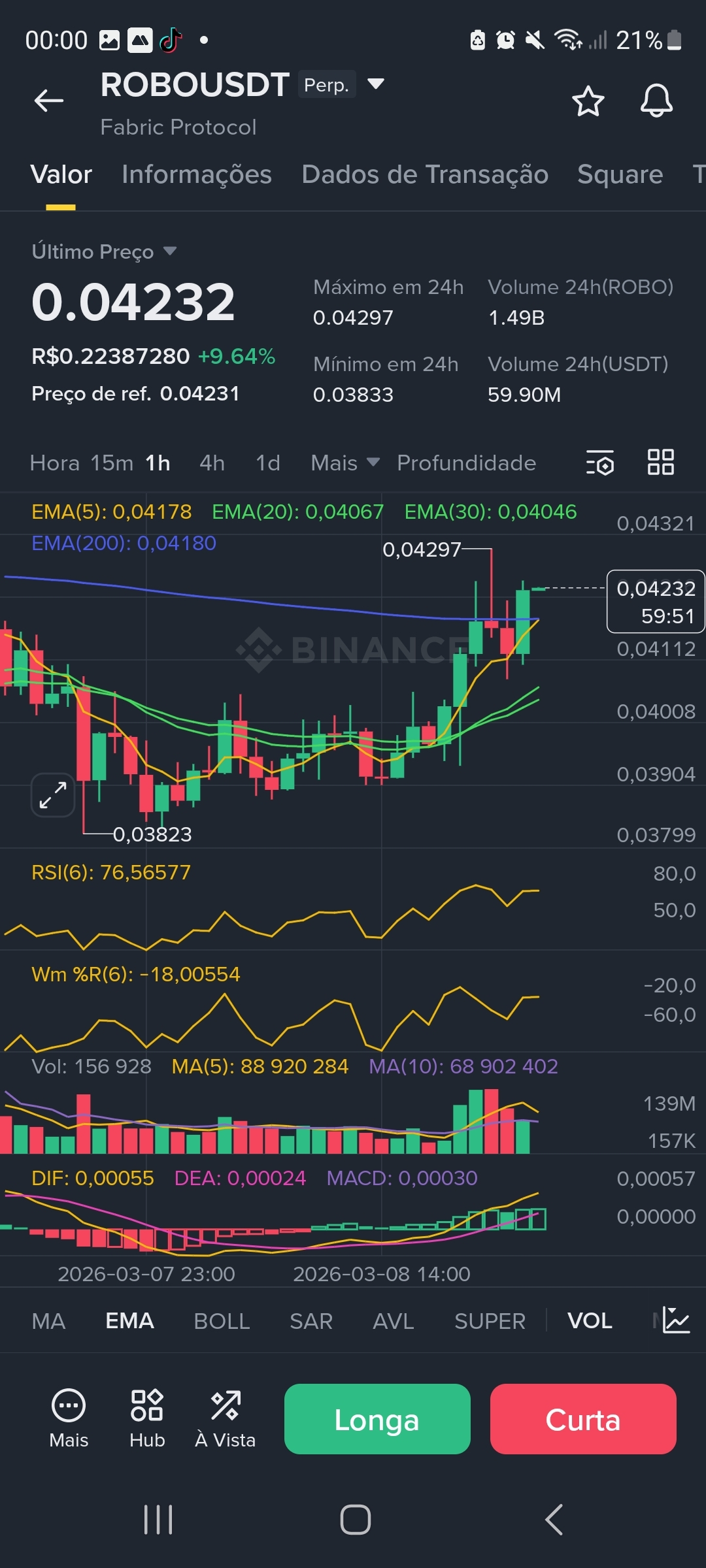706x1568 pixels.
Task: Open chart settings icon
Action: pos(599,463)
